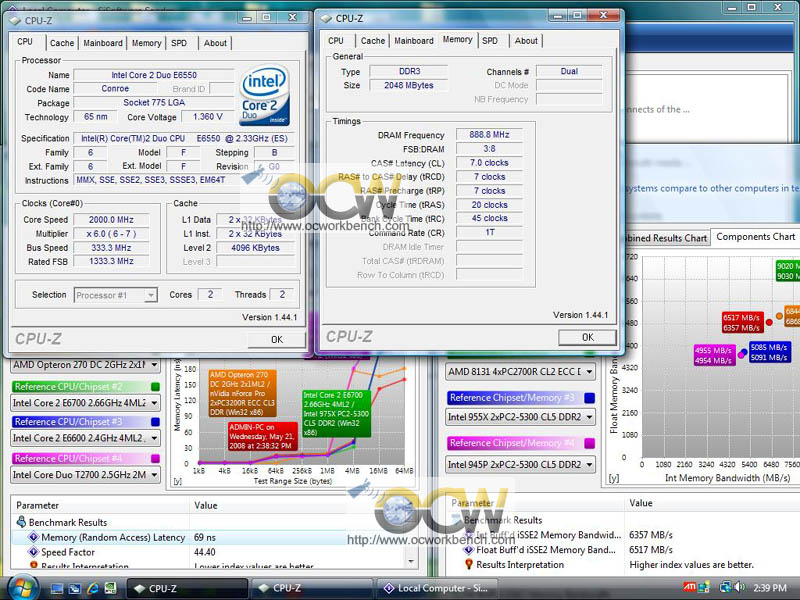
Task: Click the pin icon beside Results Interpretation in bandwidth list
Action: pyautogui.click(x=468, y=564)
